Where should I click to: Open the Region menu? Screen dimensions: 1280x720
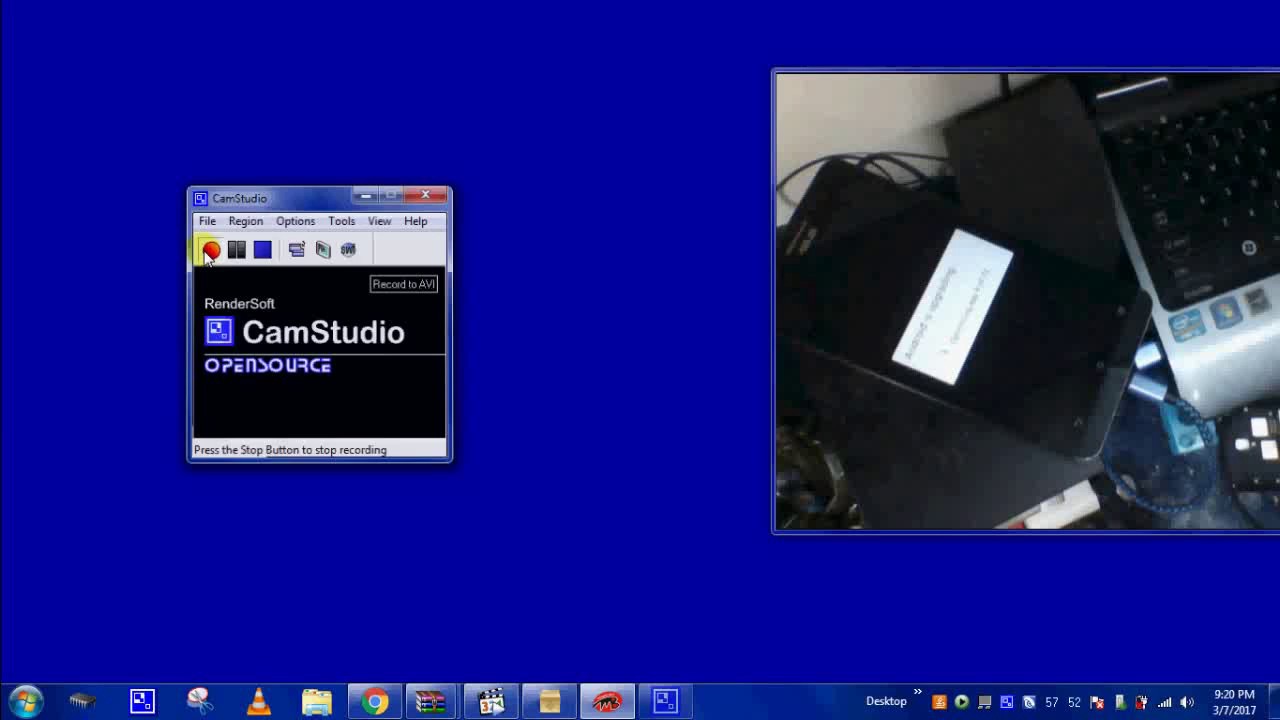(245, 221)
